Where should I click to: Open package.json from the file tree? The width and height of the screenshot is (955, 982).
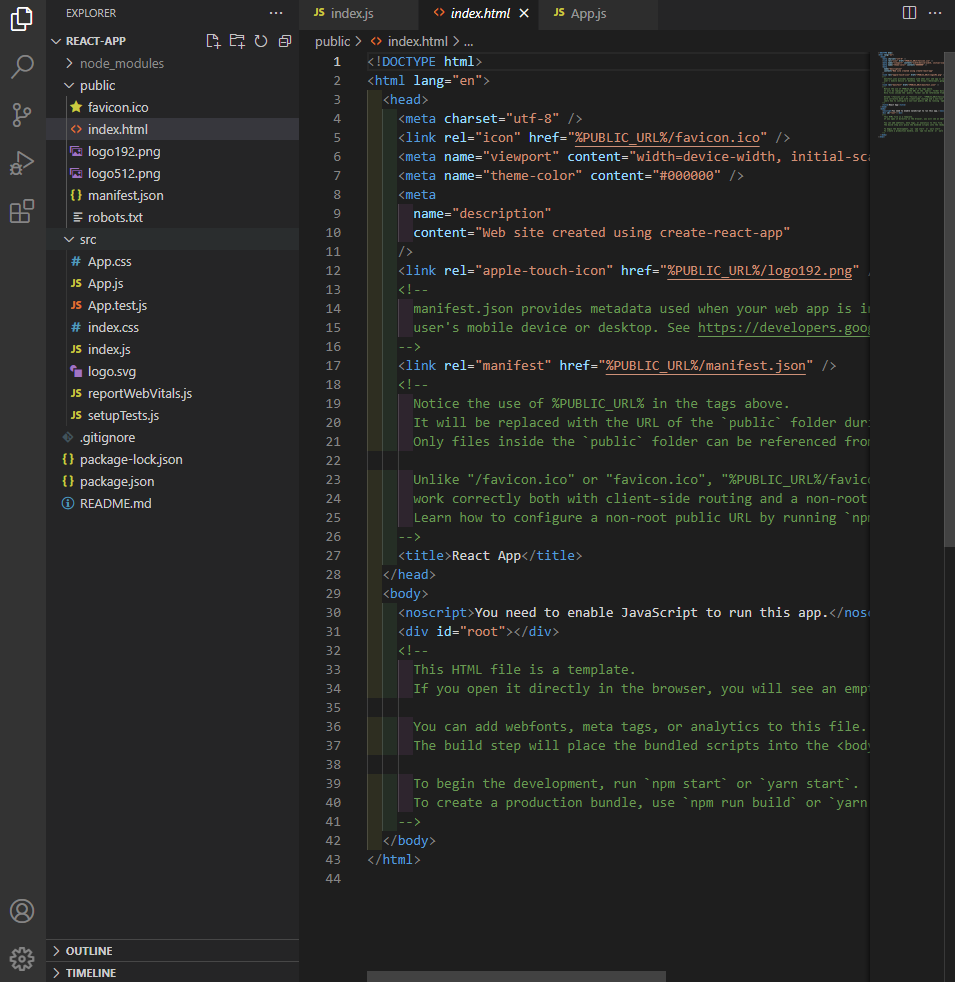[117, 481]
